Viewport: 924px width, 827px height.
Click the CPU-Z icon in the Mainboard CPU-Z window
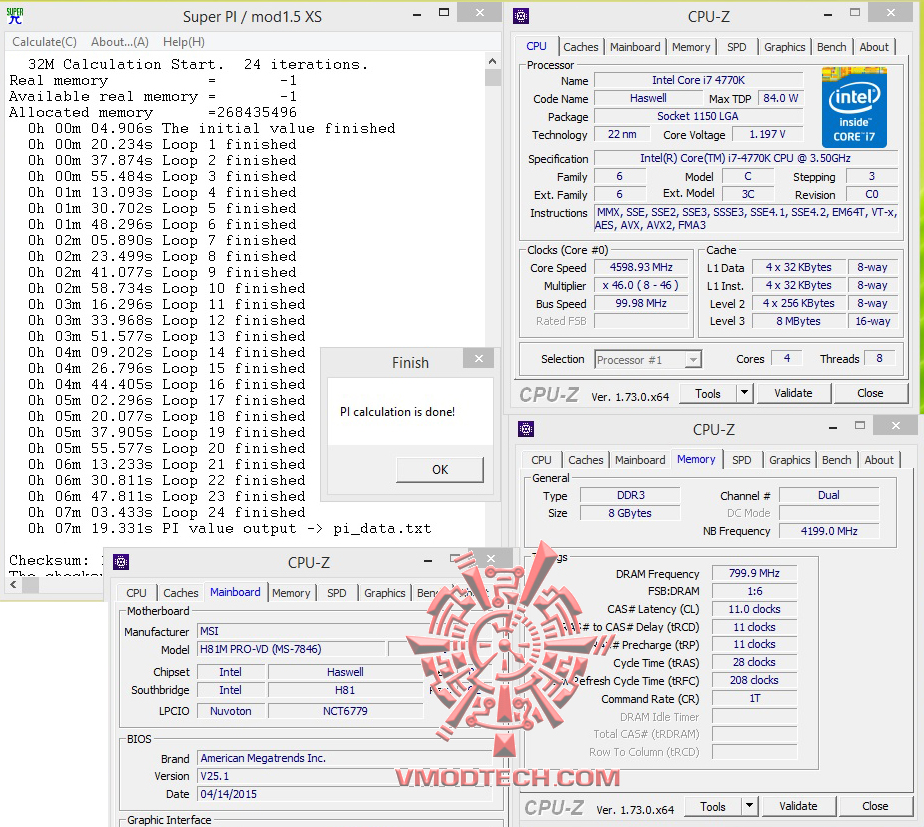(x=121, y=562)
